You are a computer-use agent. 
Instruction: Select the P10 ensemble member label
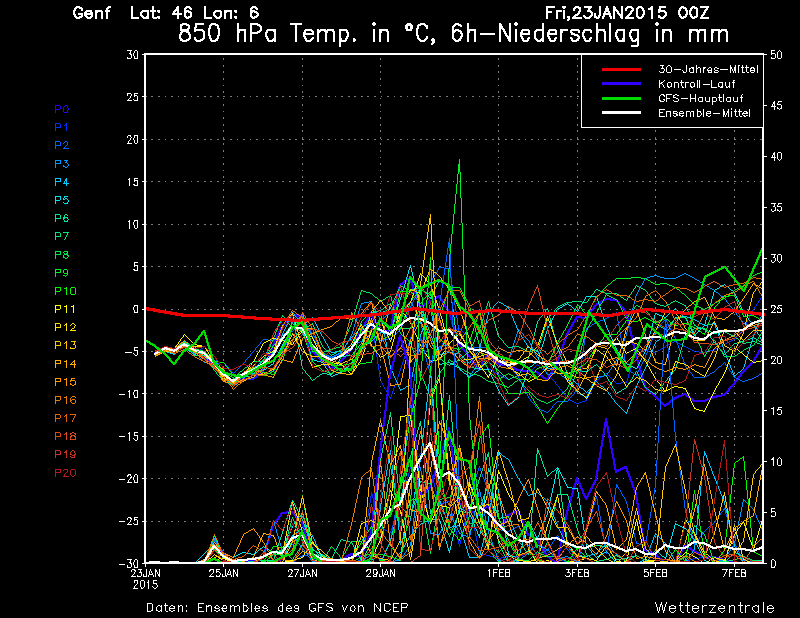coord(65,291)
